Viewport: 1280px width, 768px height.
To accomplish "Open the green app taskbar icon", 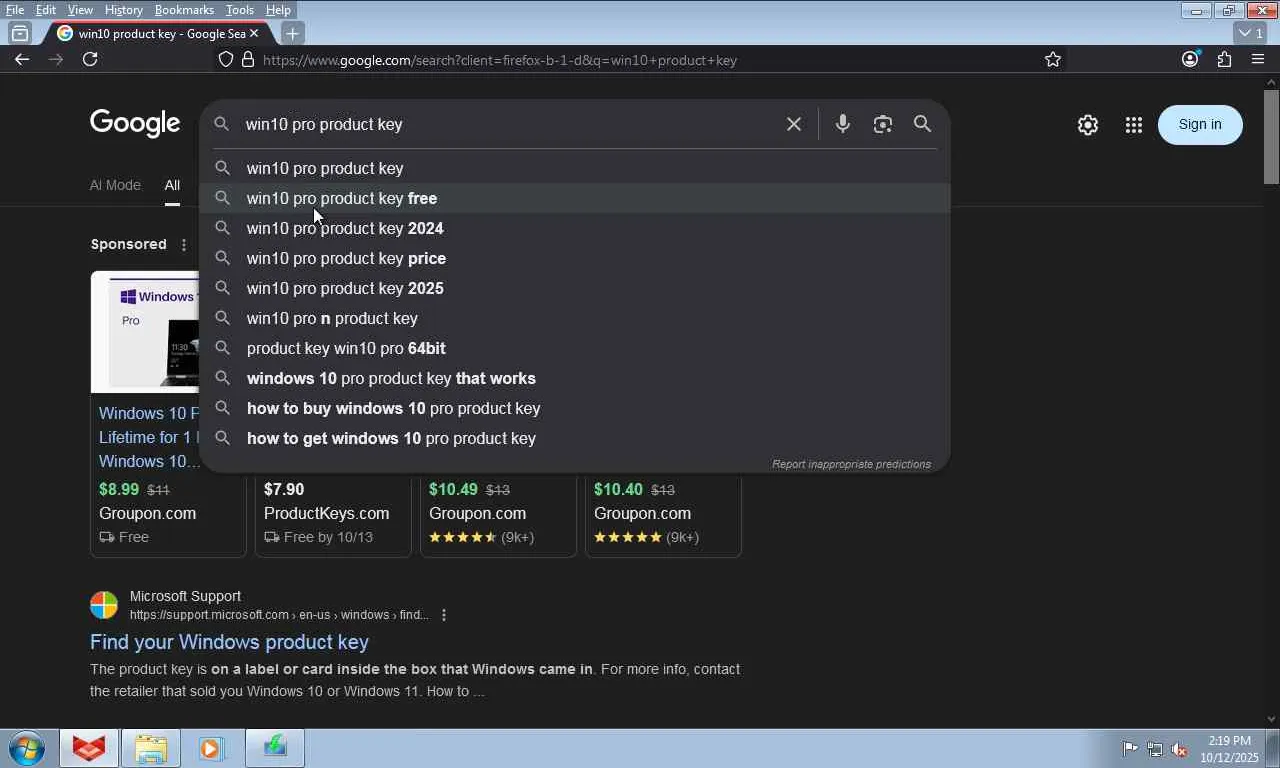I will click(x=274, y=748).
